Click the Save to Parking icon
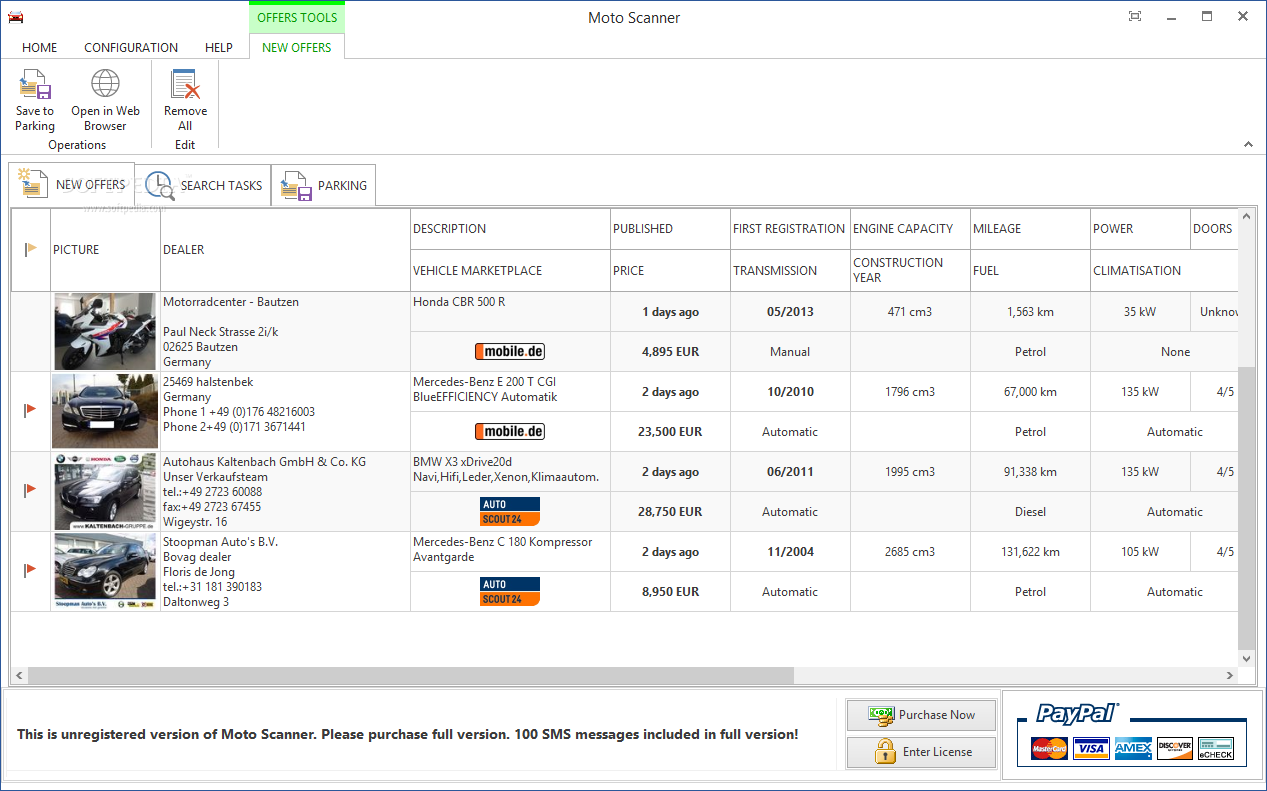Image resolution: width=1267 pixels, height=791 pixels. (x=35, y=85)
